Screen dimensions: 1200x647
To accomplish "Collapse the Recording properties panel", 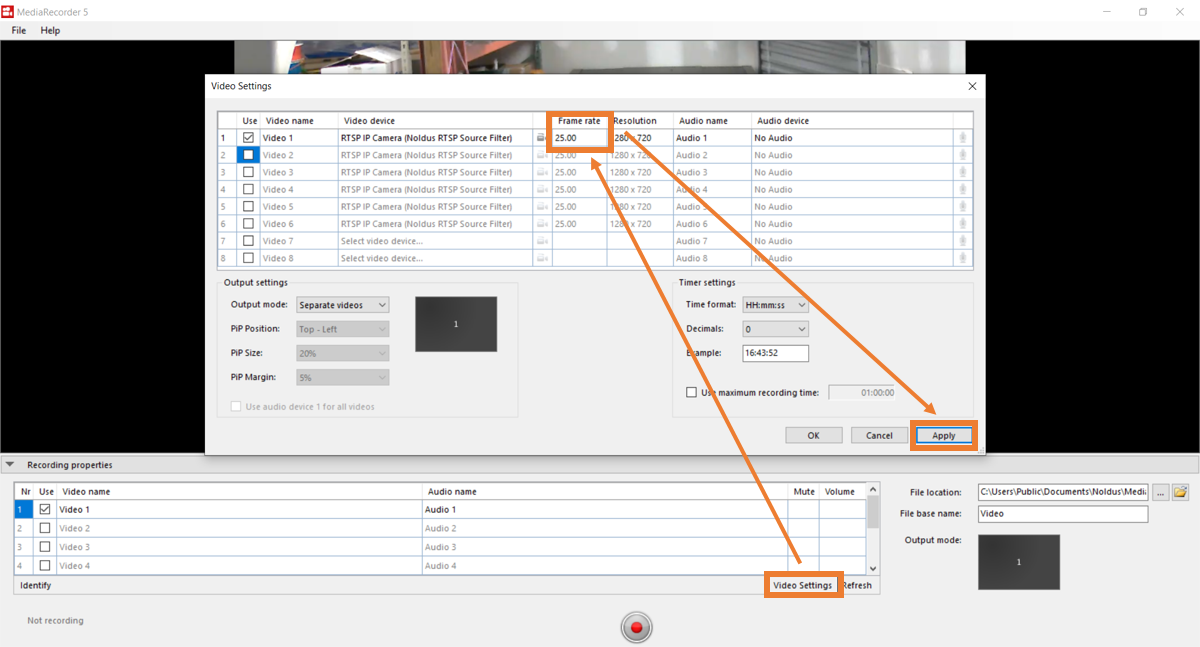I will pos(9,465).
